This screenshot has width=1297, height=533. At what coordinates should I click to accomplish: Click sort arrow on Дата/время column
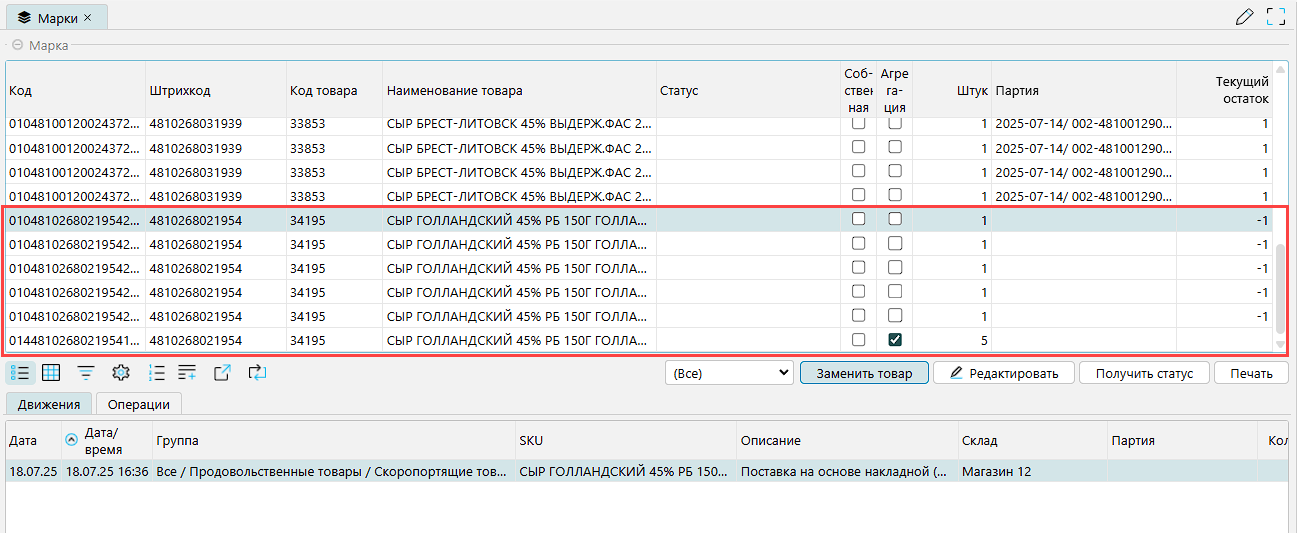click(x=71, y=440)
